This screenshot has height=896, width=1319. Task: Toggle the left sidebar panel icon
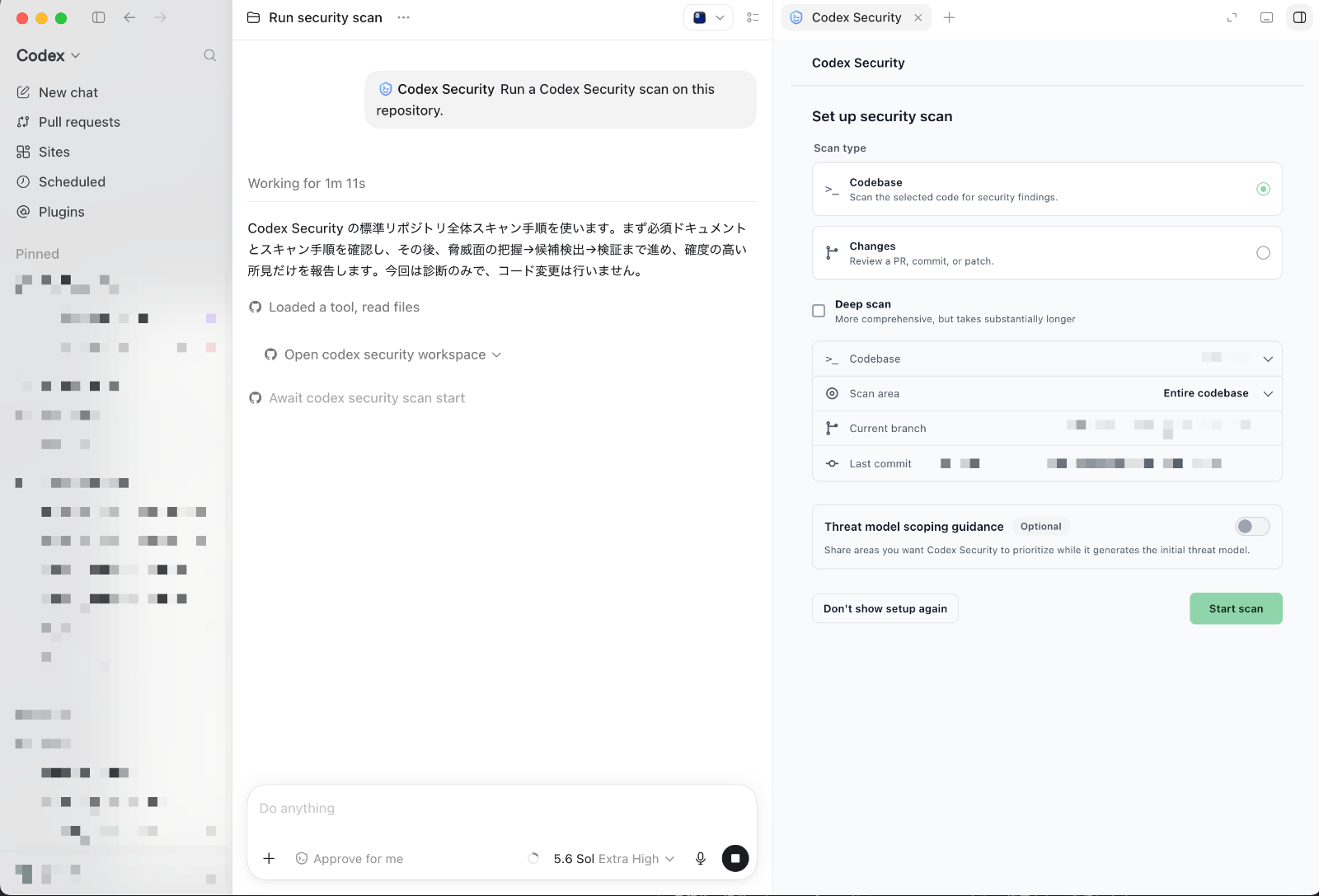click(x=99, y=17)
